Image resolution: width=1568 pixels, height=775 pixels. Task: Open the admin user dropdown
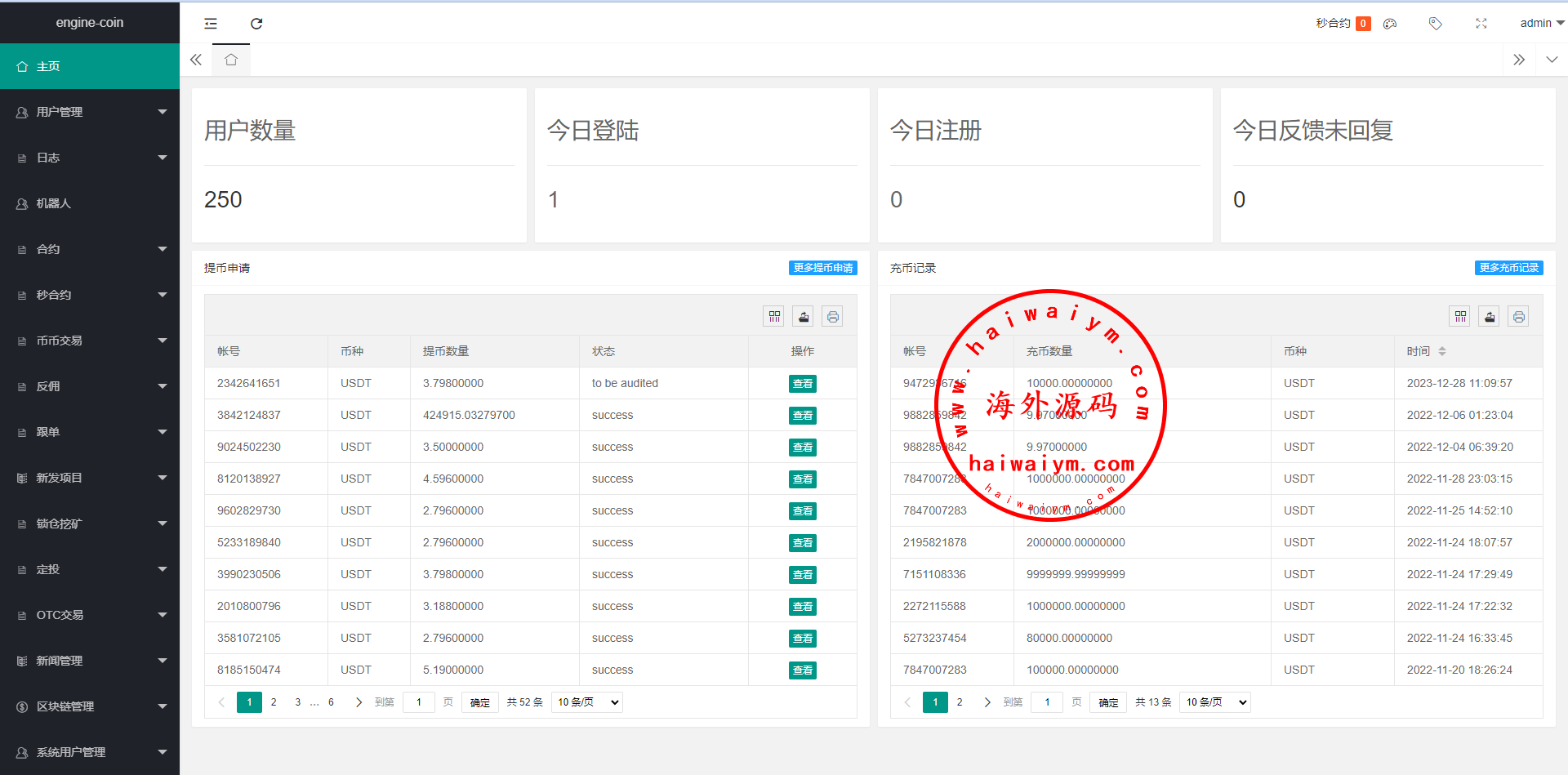point(1541,24)
